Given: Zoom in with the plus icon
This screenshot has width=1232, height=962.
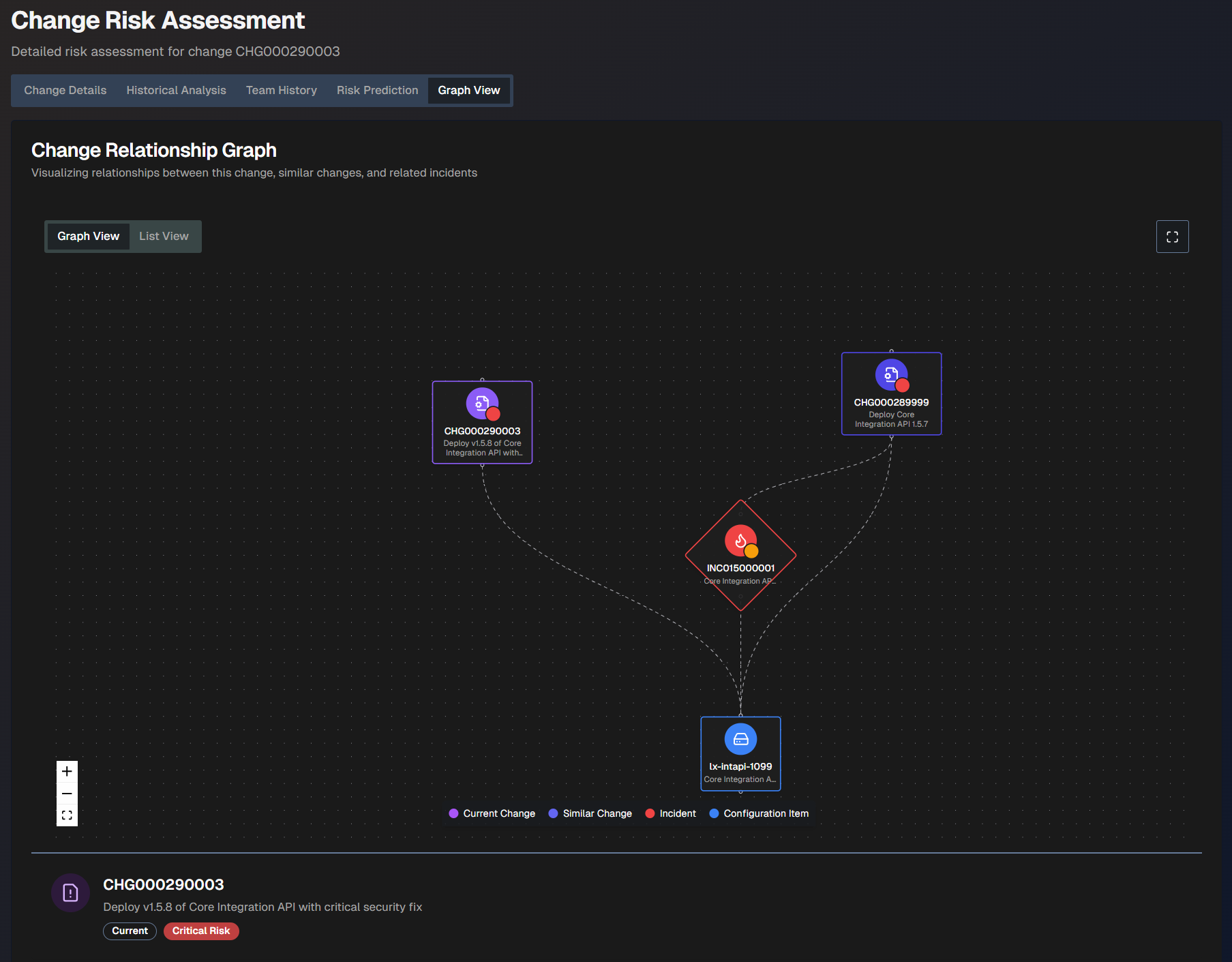Looking at the screenshot, I should coord(67,771).
